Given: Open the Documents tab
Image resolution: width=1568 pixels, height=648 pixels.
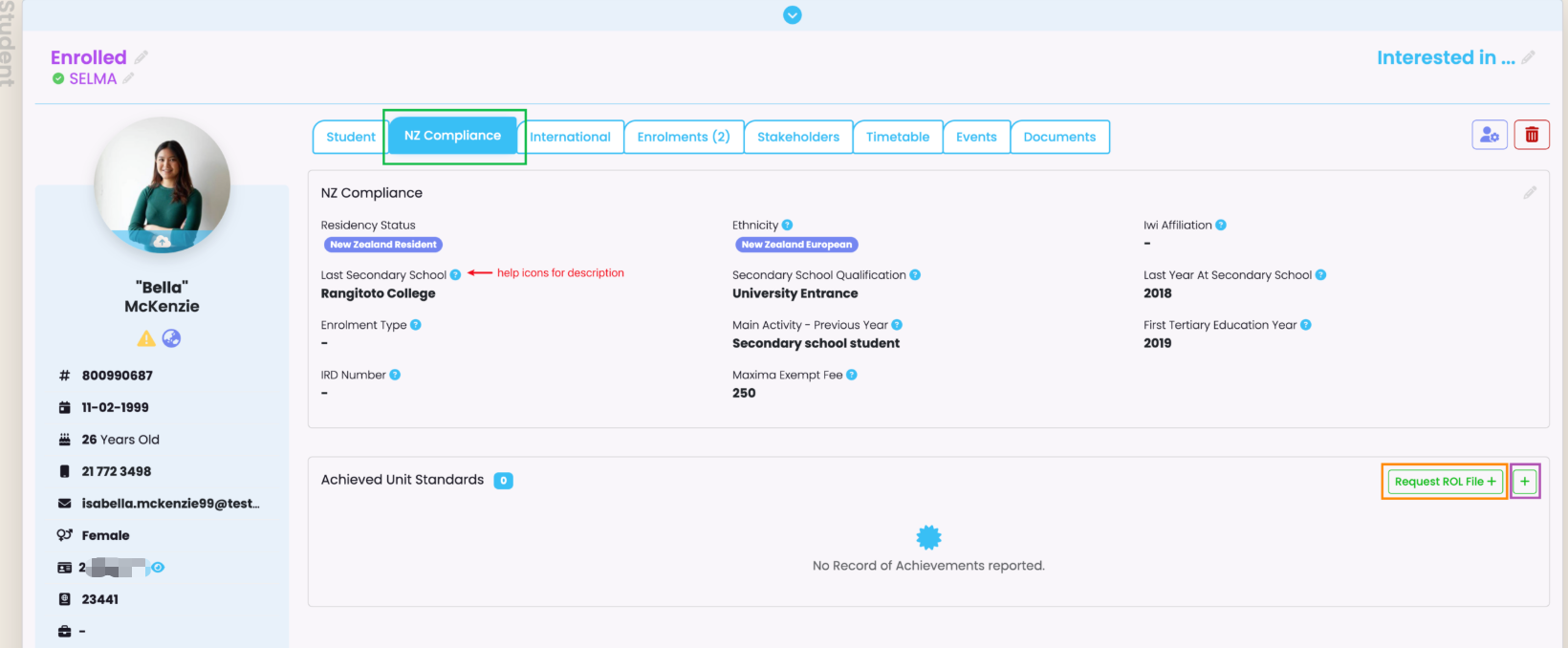Looking at the screenshot, I should click(1059, 137).
